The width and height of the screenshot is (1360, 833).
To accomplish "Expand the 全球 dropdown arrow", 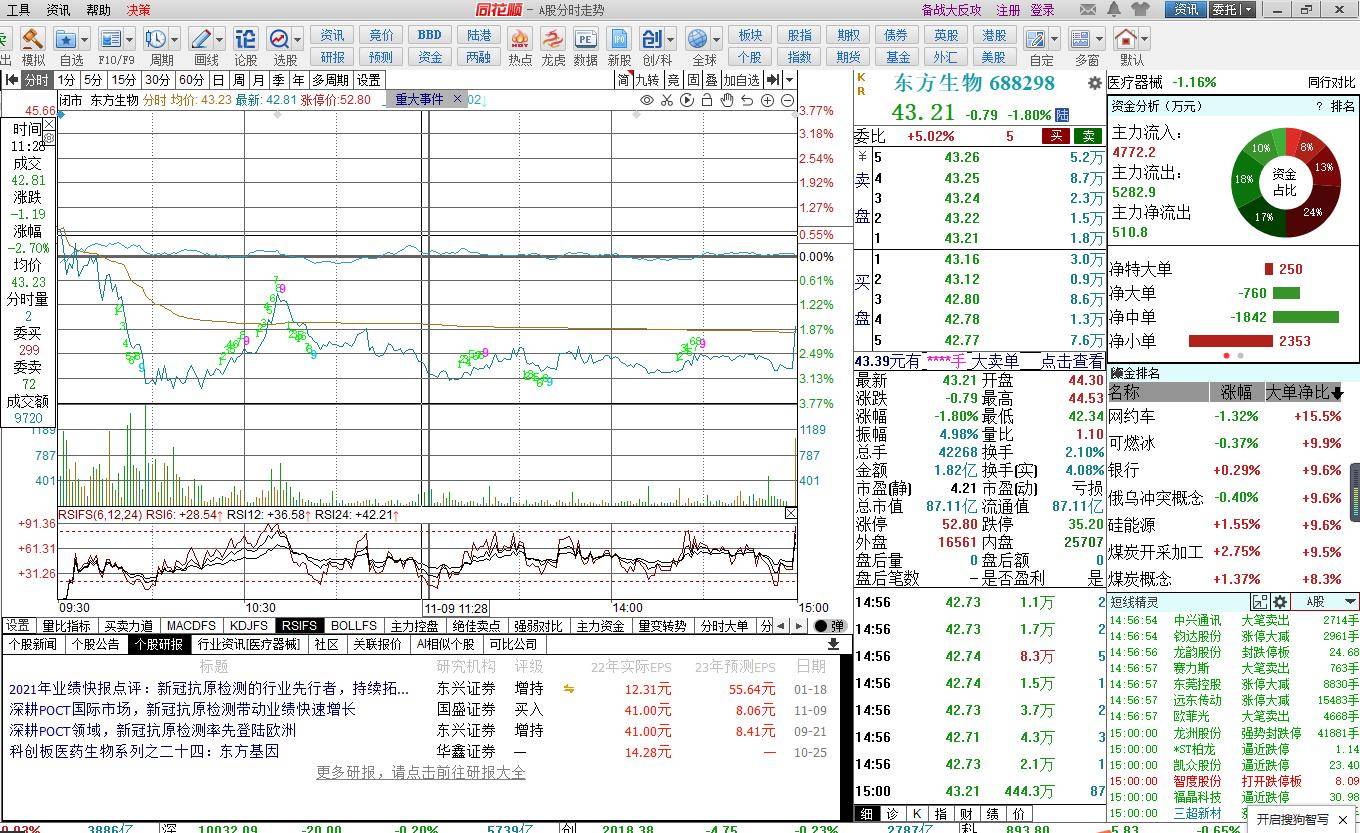I will click(x=717, y=39).
